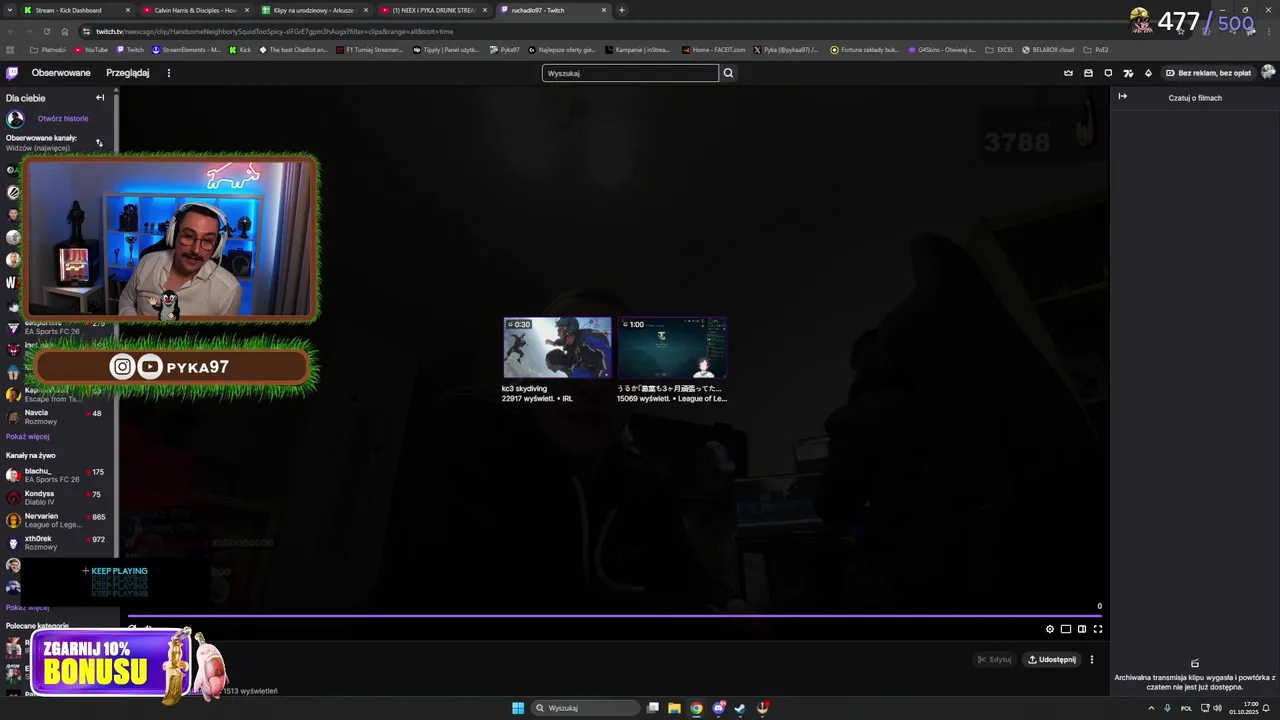Screen dimensions: 1280x720
Task: Open the tab search dropdown
Action: (x=9, y=10)
